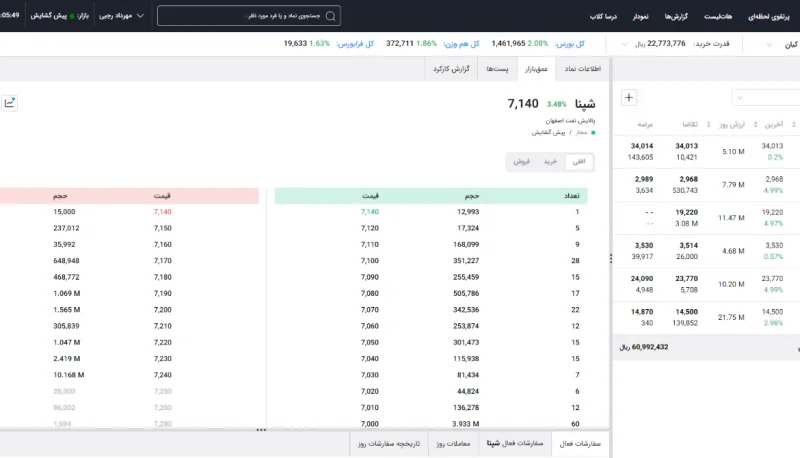Open the نمودار menu
Screen dimensions: 800x458
pyautogui.click(x=640, y=17)
